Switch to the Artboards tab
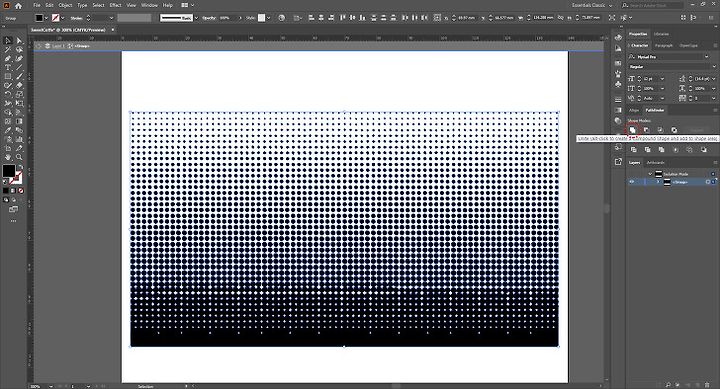Screen dimensions: 720x389 coord(656,163)
